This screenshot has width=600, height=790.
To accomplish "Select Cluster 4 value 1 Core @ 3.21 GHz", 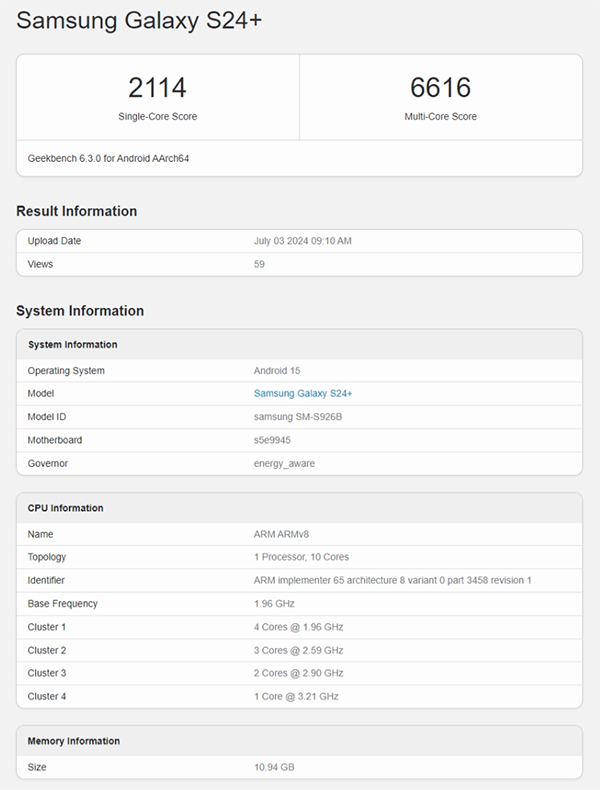I will coord(296,696).
